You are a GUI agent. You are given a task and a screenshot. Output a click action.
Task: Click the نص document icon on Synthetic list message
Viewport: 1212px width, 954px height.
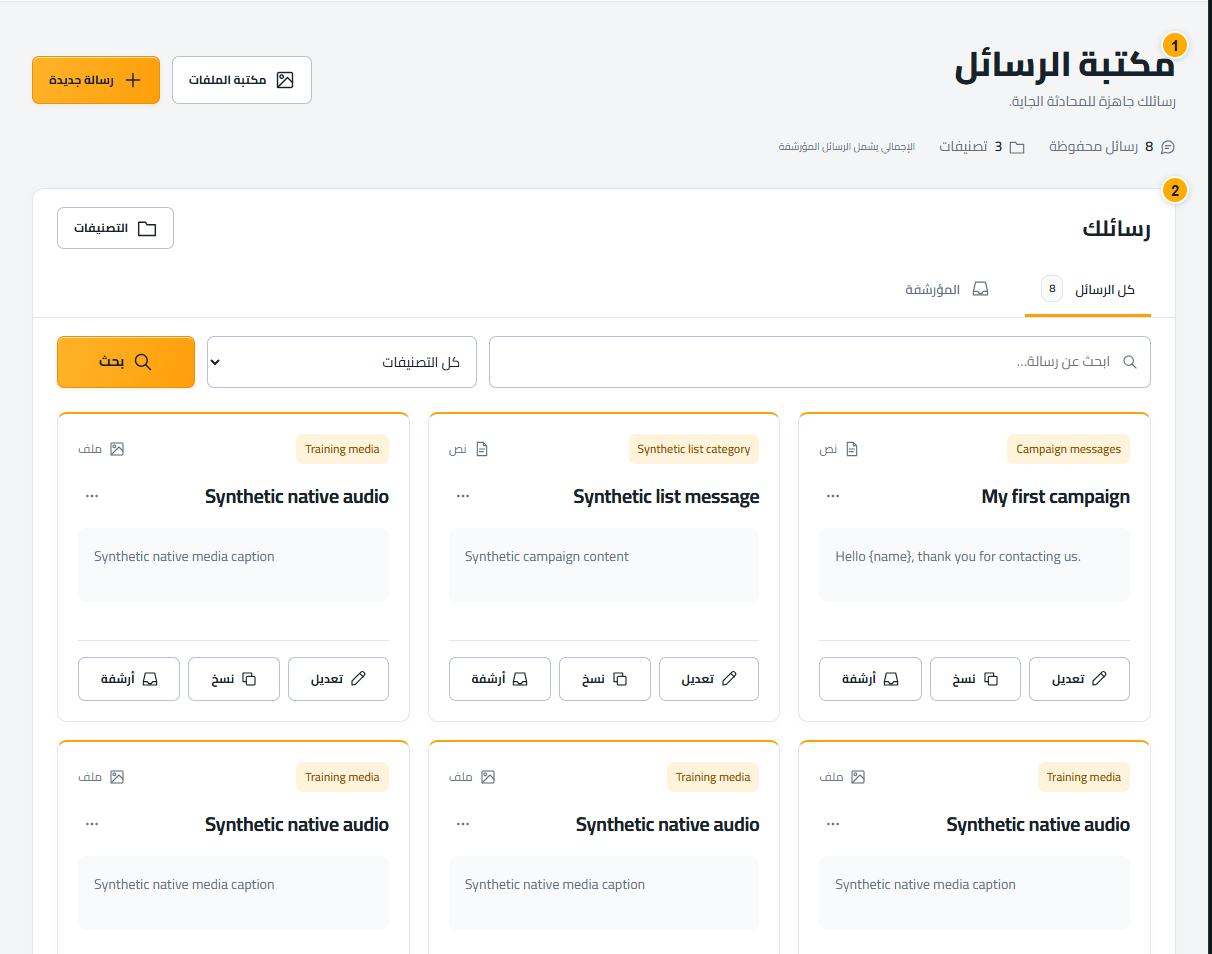tap(482, 449)
